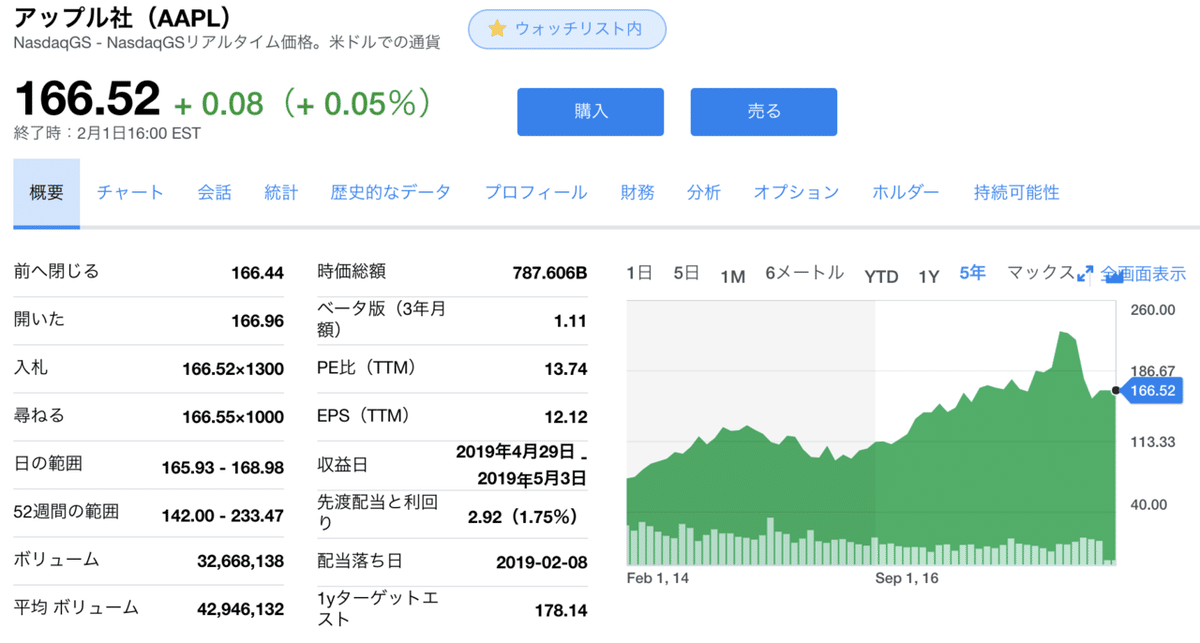The image size is (1200, 643).
Task: Switch to the ホルダー holders tab
Action: click(906, 193)
